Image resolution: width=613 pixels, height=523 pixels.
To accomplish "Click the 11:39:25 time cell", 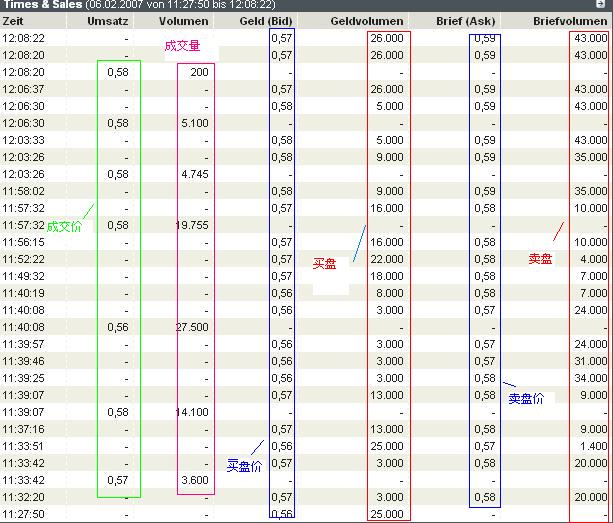I will 23,378.
